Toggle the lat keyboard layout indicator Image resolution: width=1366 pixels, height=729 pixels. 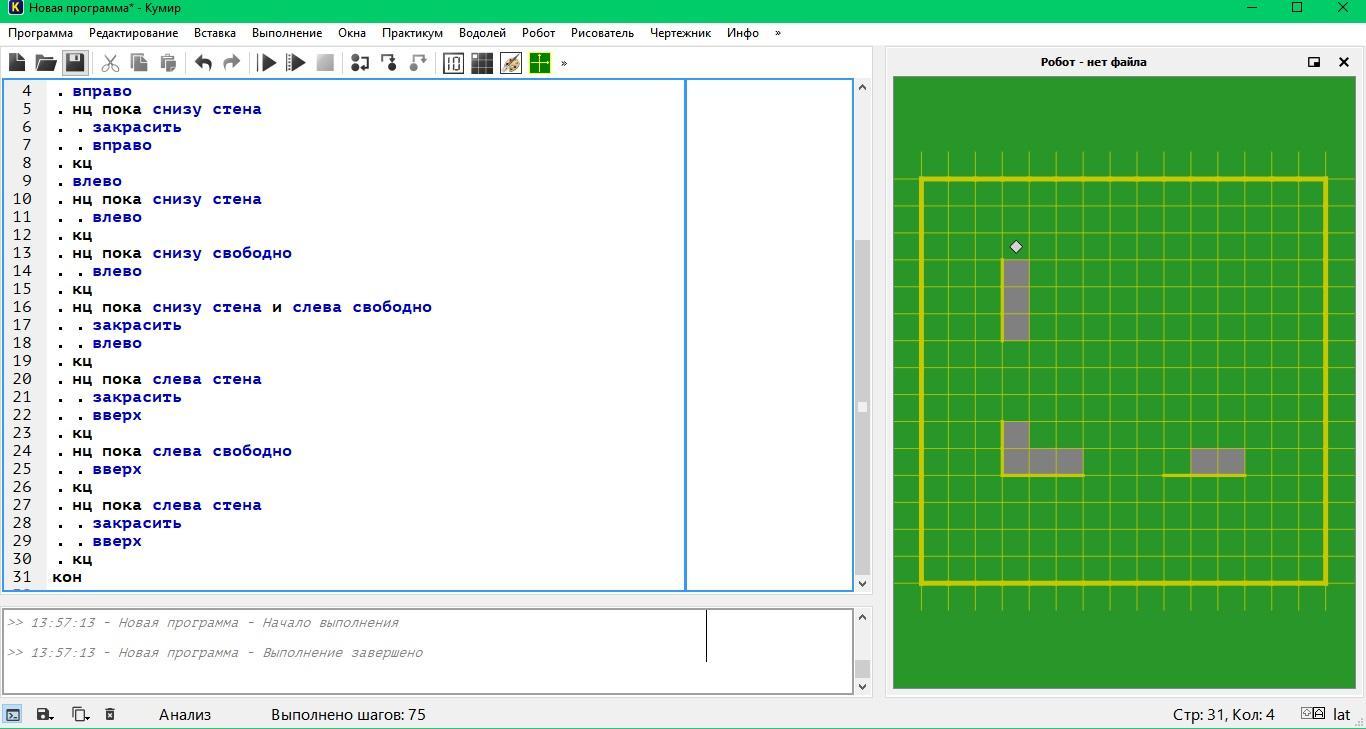click(x=1341, y=714)
